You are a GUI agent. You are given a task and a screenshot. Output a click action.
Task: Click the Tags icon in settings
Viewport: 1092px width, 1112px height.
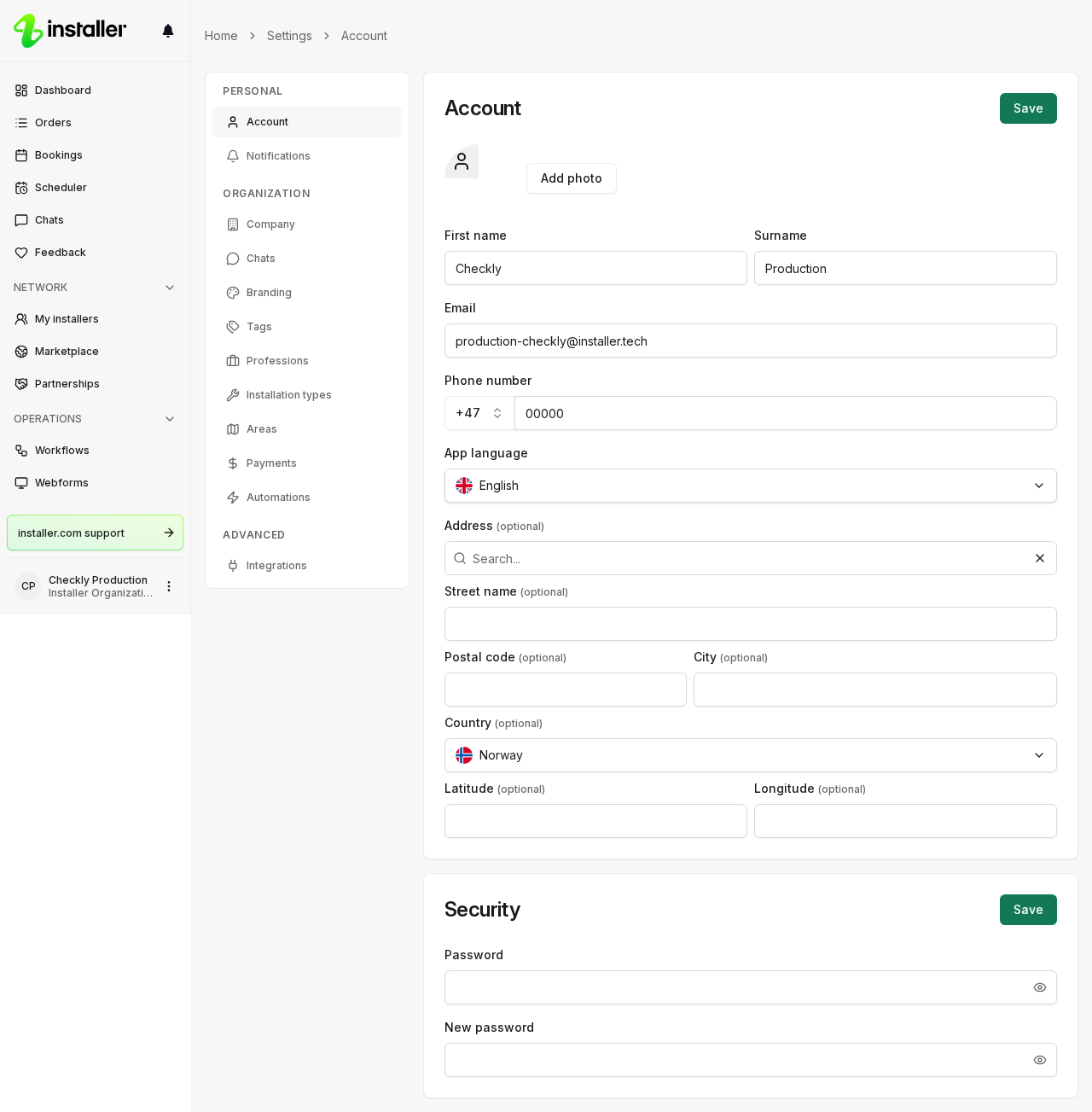pos(233,327)
